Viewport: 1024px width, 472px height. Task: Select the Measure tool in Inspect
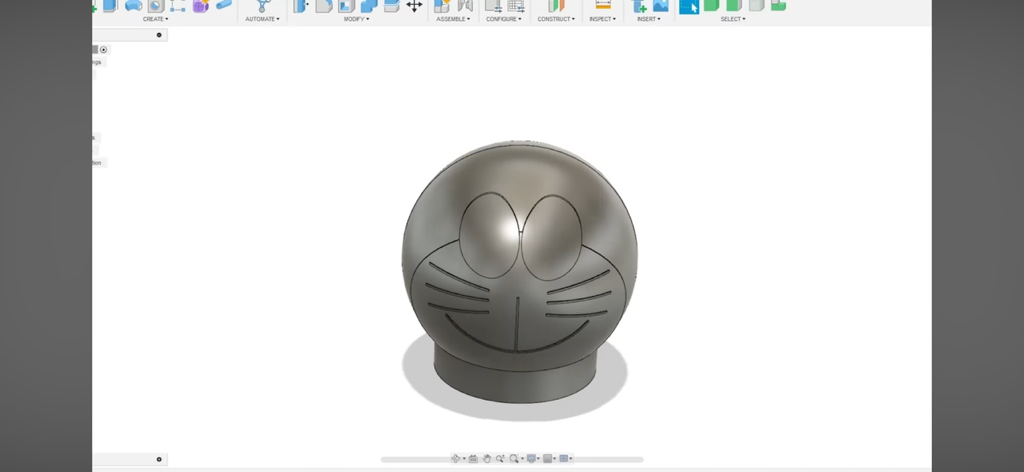(x=603, y=5)
